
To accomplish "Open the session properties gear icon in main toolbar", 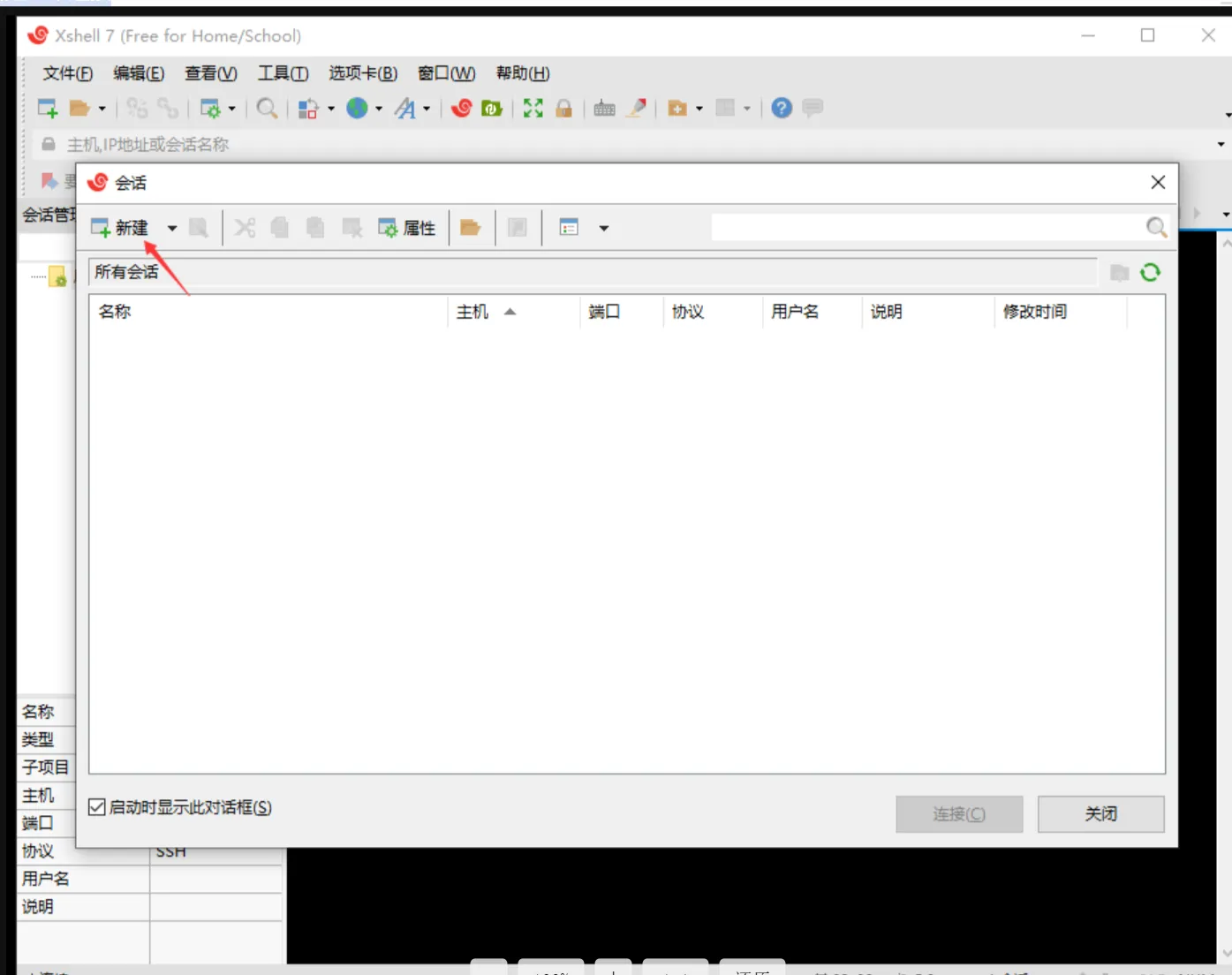I will (x=210, y=109).
